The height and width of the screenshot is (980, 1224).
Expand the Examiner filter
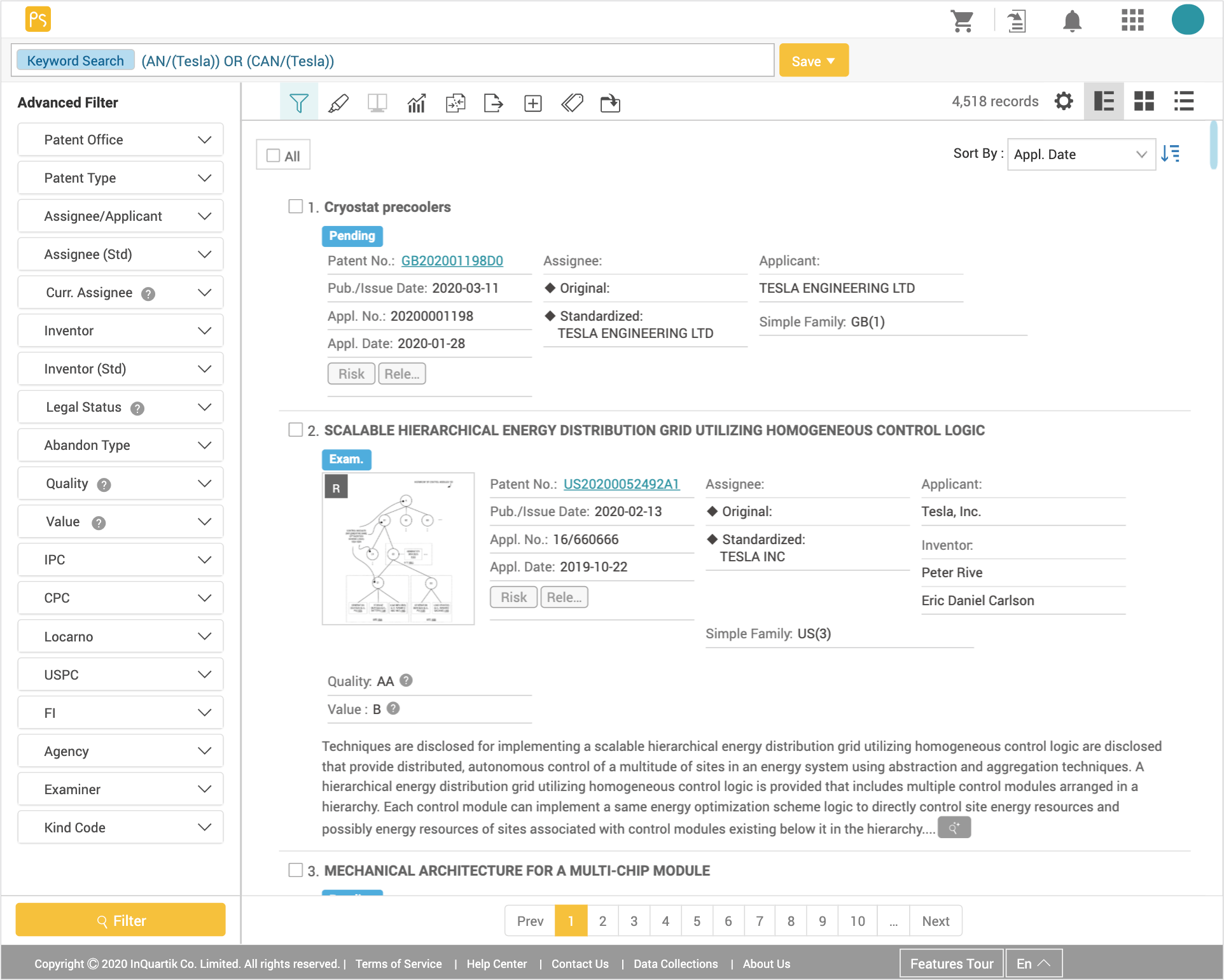pyautogui.click(x=121, y=789)
